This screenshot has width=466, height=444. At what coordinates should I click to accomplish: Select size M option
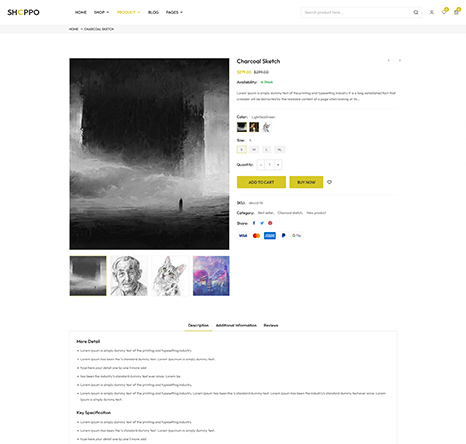[x=254, y=150]
